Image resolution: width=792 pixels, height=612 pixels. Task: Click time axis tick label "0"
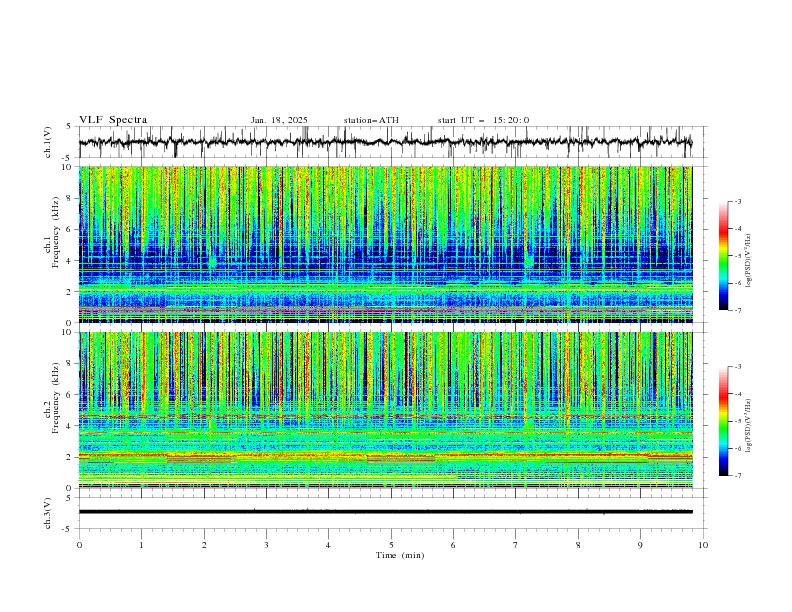79,545
